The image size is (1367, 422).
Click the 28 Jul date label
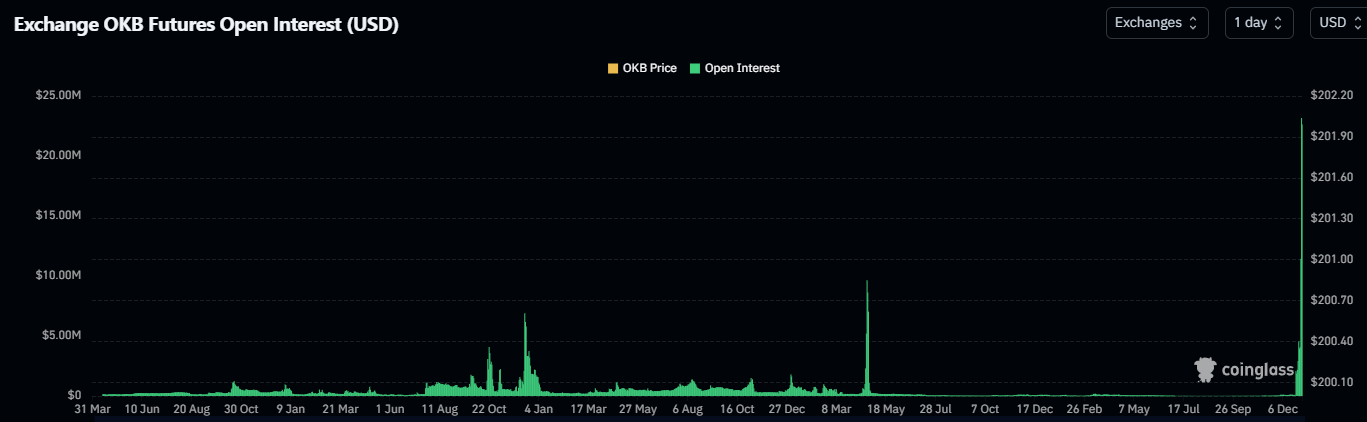pyautogui.click(x=936, y=409)
